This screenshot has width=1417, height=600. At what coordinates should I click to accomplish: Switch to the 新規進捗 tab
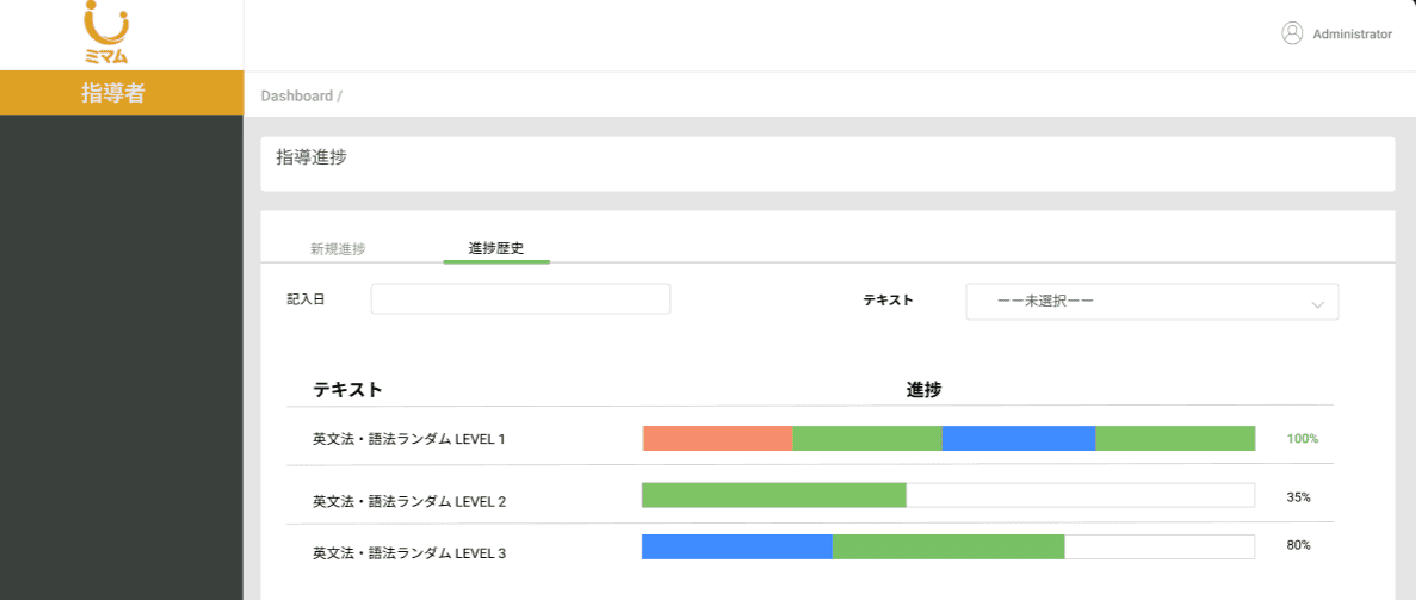pyautogui.click(x=338, y=249)
